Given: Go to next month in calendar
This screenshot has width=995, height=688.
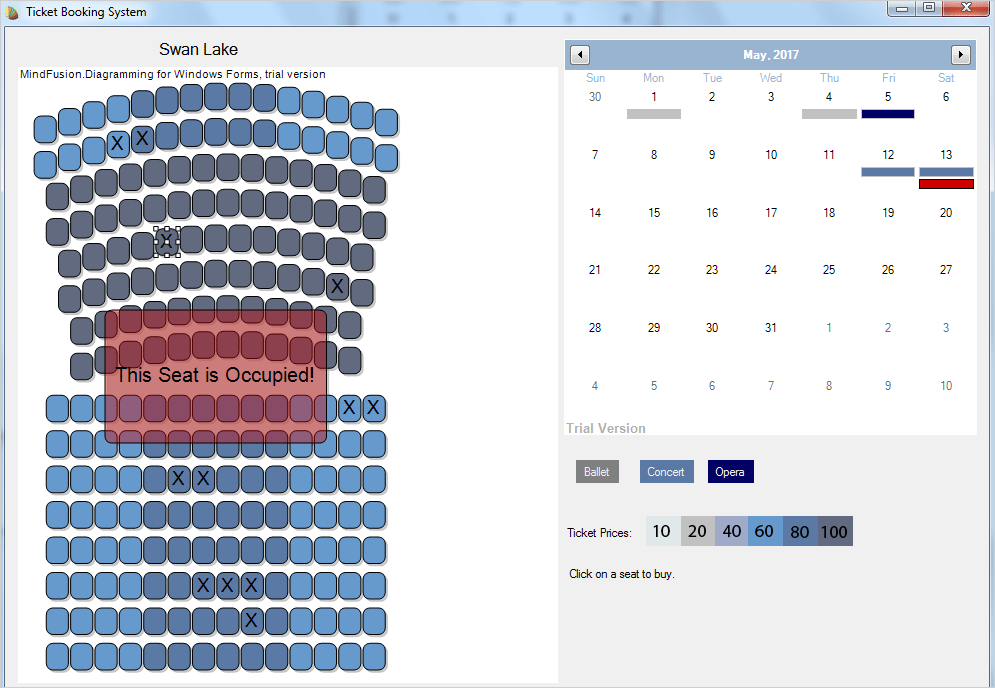Looking at the screenshot, I should tap(960, 55).
